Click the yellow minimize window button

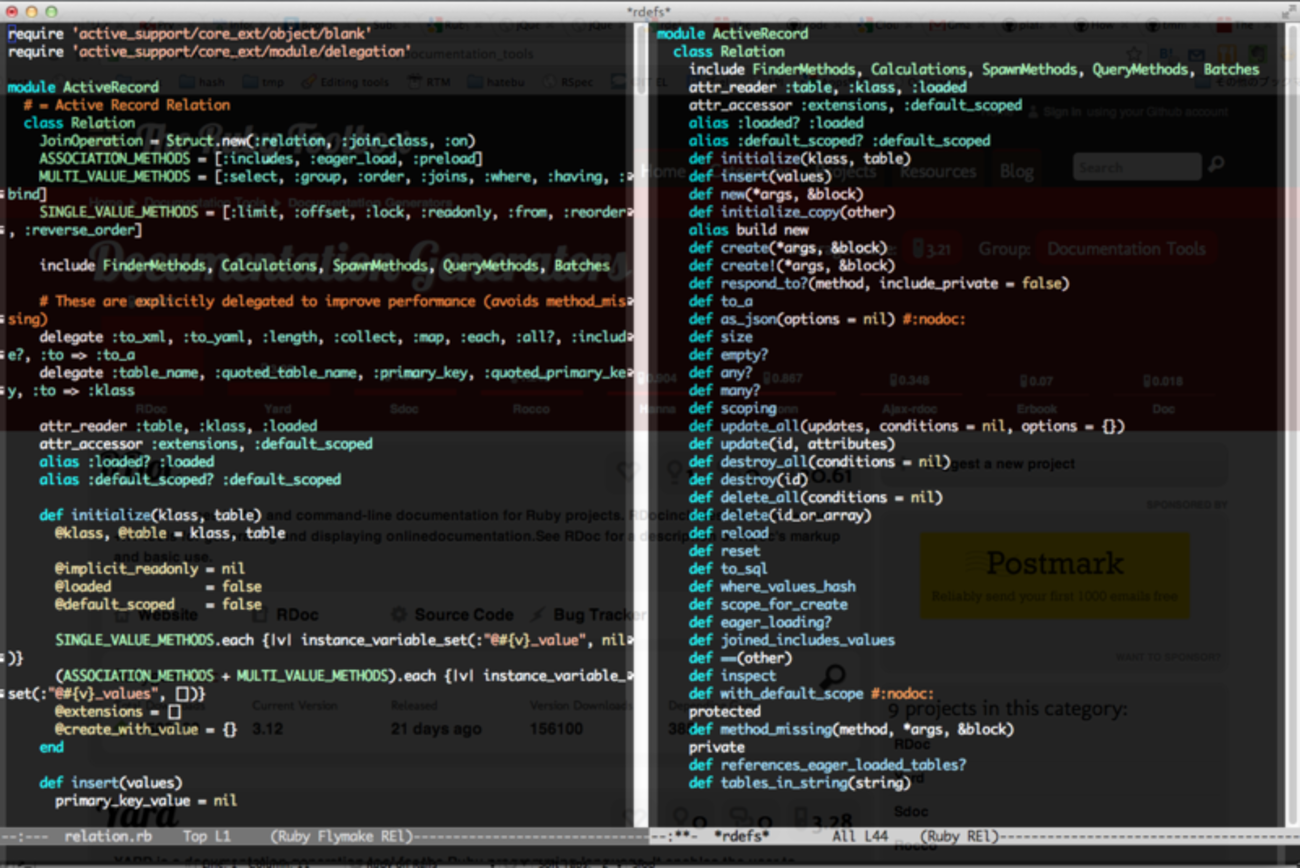click(x=32, y=11)
